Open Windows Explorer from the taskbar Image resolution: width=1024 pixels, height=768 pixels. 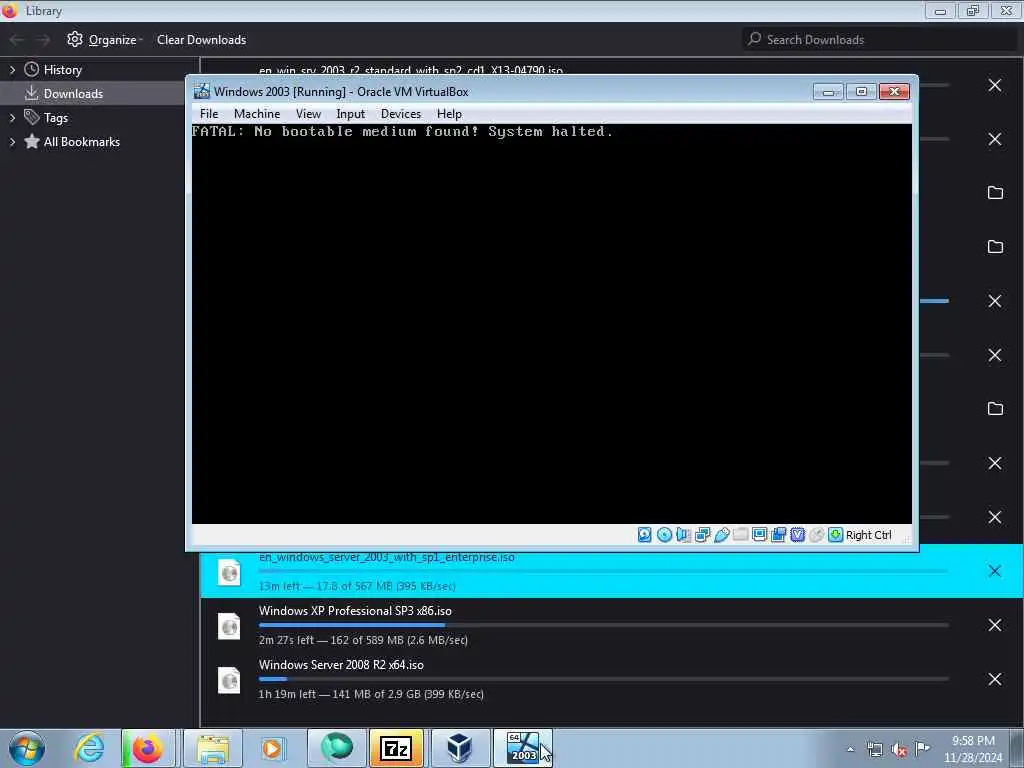[x=212, y=748]
